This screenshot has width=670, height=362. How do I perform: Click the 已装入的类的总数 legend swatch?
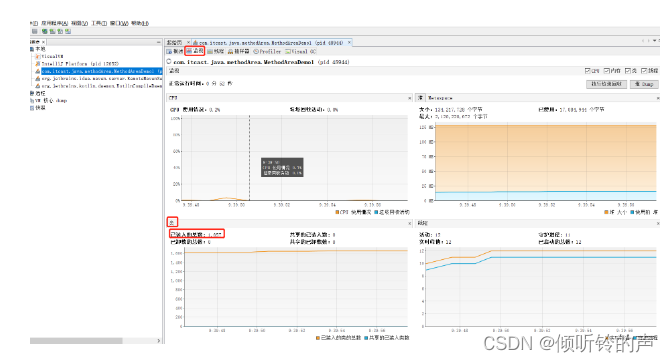[317, 338]
